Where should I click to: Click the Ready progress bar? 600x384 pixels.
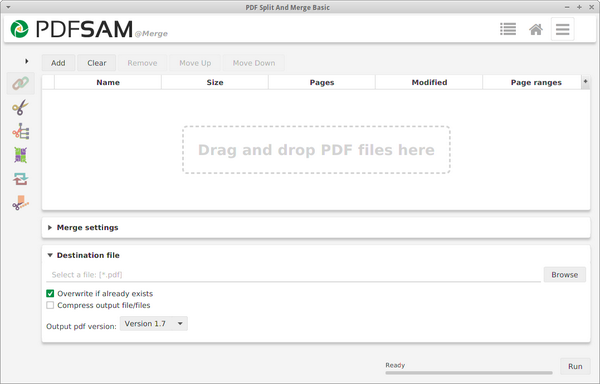click(469, 372)
